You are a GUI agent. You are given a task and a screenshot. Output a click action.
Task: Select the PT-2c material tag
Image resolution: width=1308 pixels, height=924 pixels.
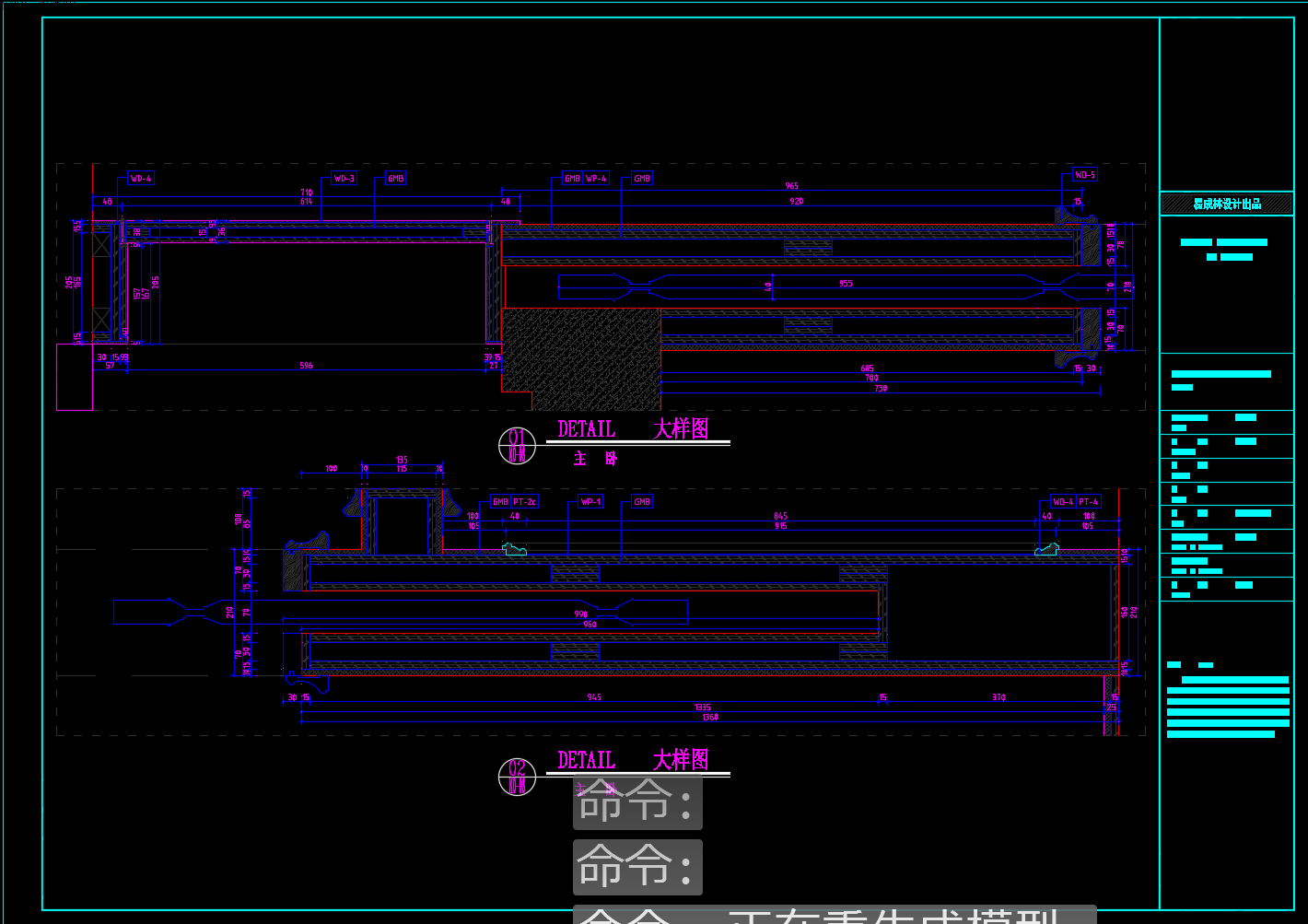pyautogui.click(x=524, y=502)
